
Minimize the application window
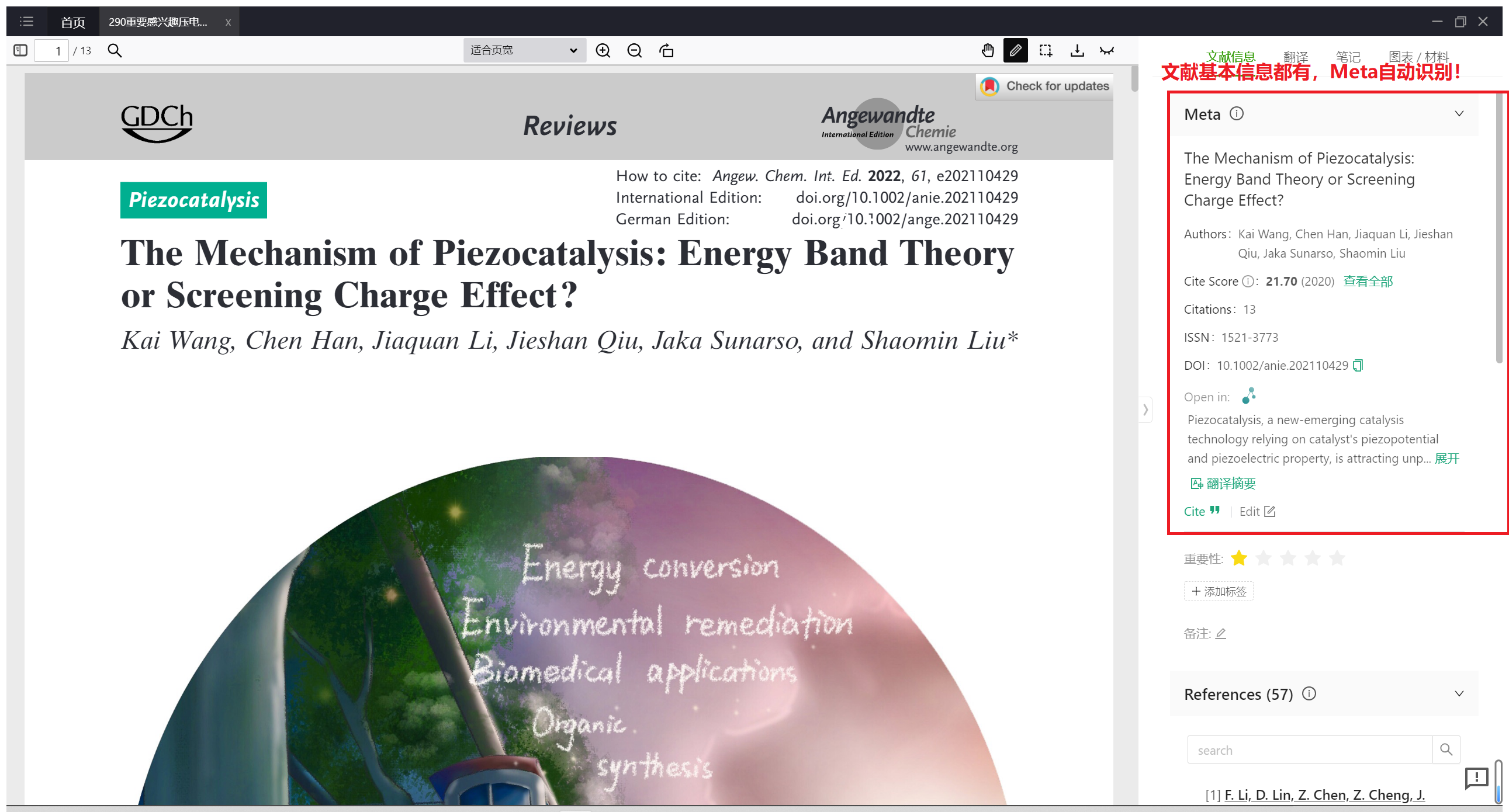(x=1437, y=22)
